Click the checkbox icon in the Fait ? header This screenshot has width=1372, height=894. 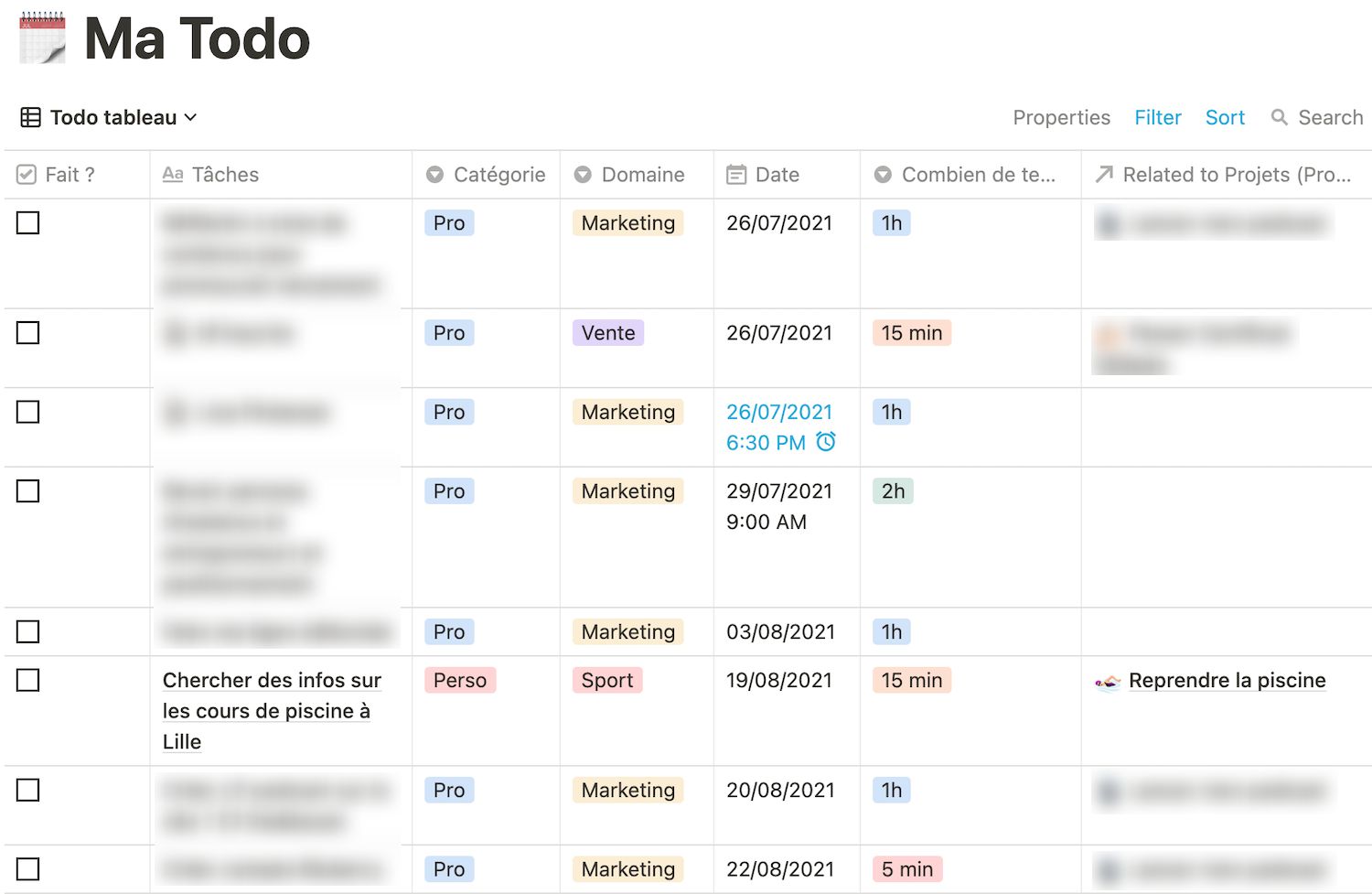pyautogui.click(x=27, y=175)
